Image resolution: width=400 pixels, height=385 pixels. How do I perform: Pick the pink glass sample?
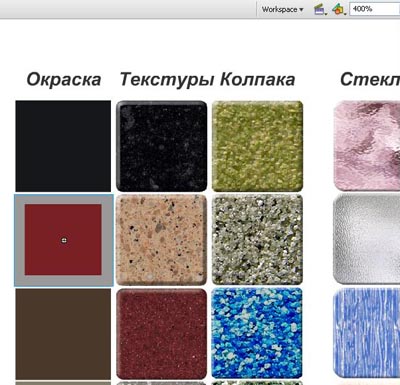[x=367, y=146]
